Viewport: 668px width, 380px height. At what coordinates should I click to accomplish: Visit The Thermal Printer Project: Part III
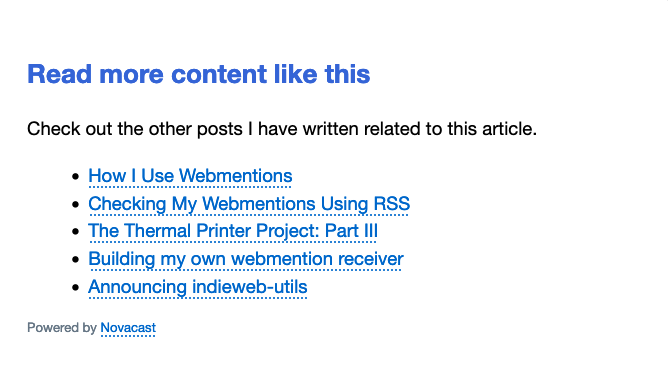pyautogui.click(x=233, y=231)
